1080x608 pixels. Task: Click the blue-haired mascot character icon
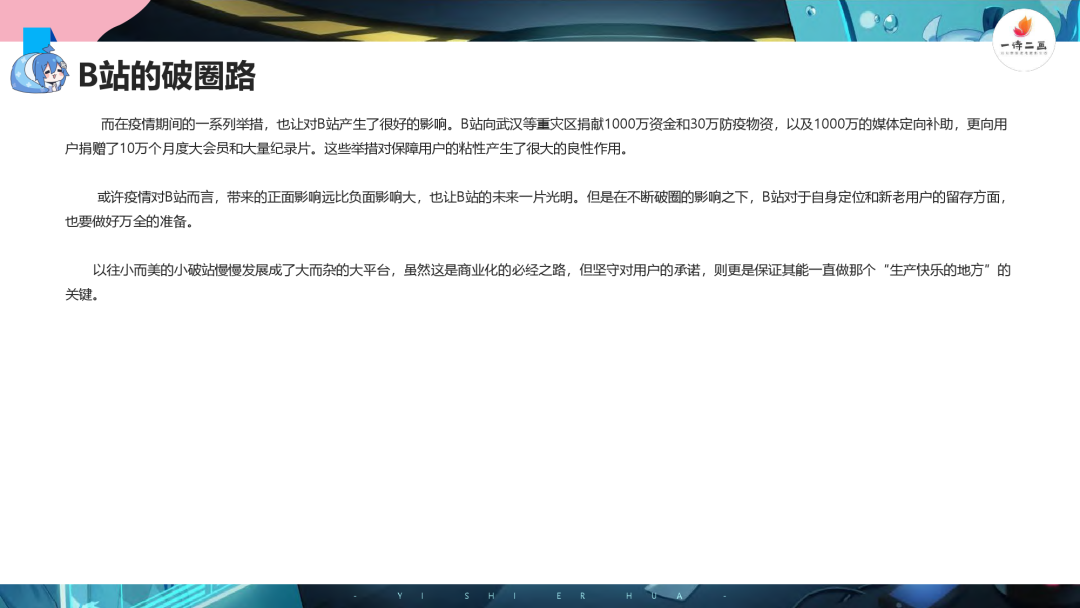(x=39, y=72)
